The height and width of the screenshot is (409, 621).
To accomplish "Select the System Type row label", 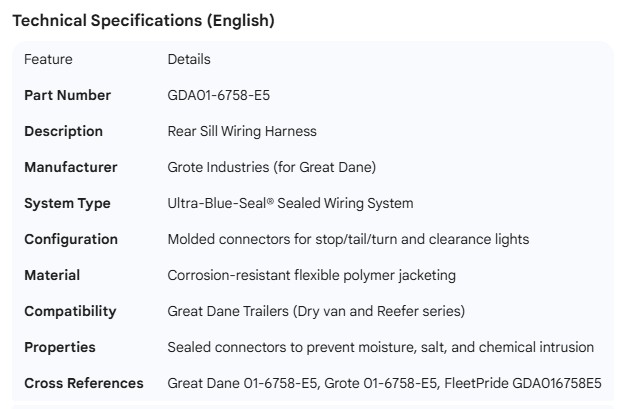I will [67, 204].
